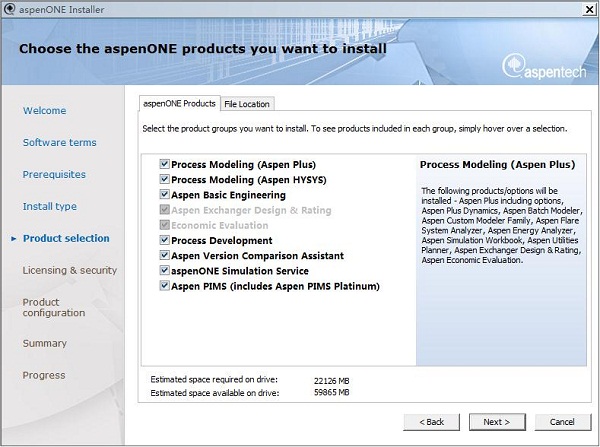Click the Back button
Screen dimensions: 600x447
click(x=431, y=422)
